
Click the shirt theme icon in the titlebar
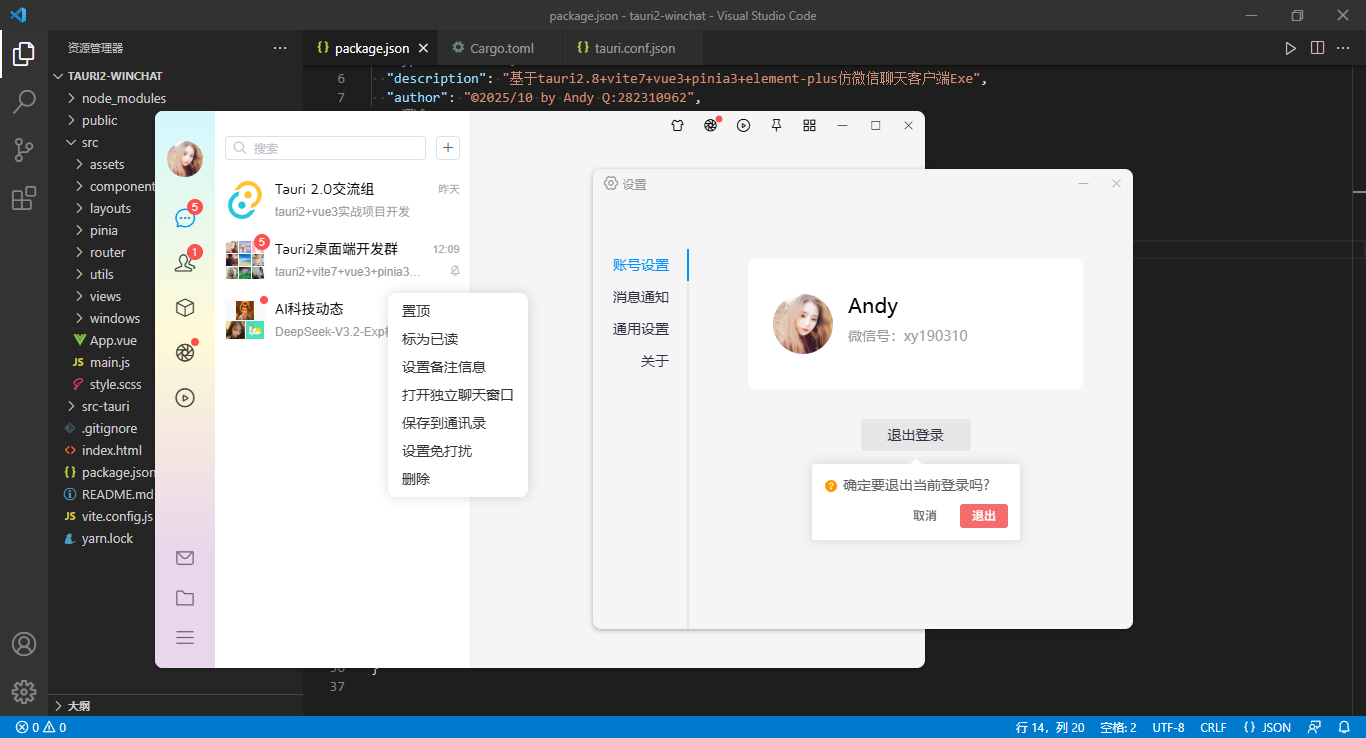coord(677,125)
